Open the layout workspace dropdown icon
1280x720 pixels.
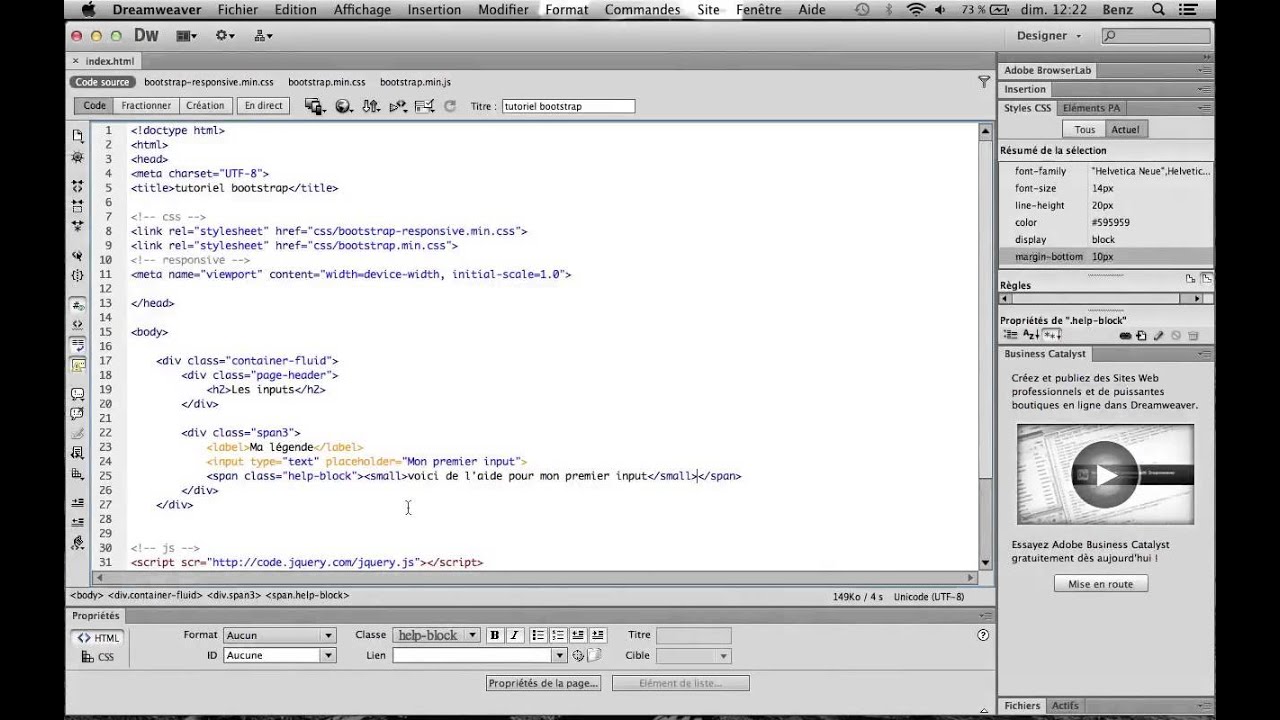(186, 35)
